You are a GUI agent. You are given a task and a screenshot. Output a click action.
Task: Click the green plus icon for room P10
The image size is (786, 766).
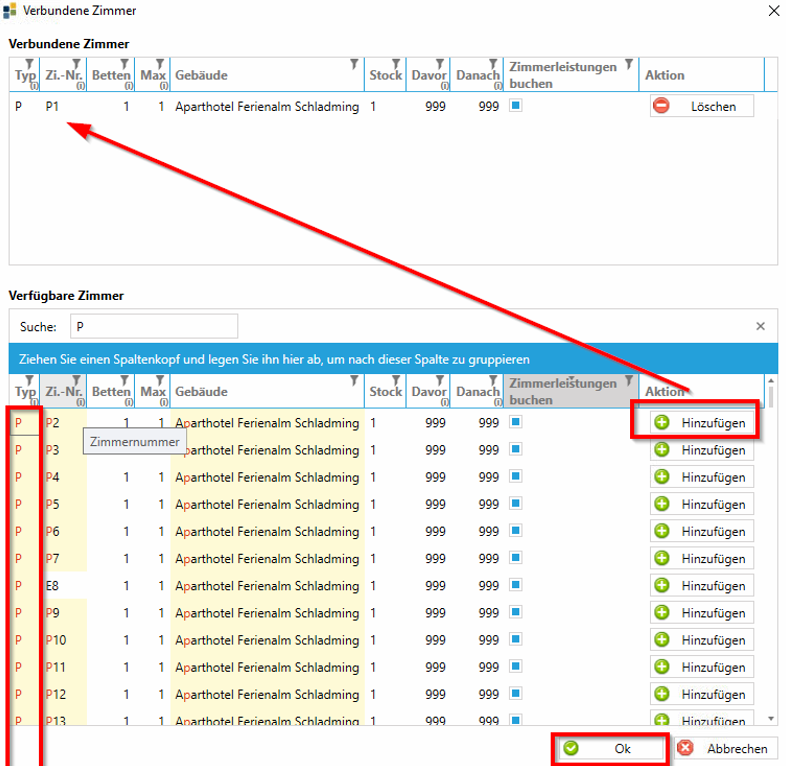(x=662, y=640)
